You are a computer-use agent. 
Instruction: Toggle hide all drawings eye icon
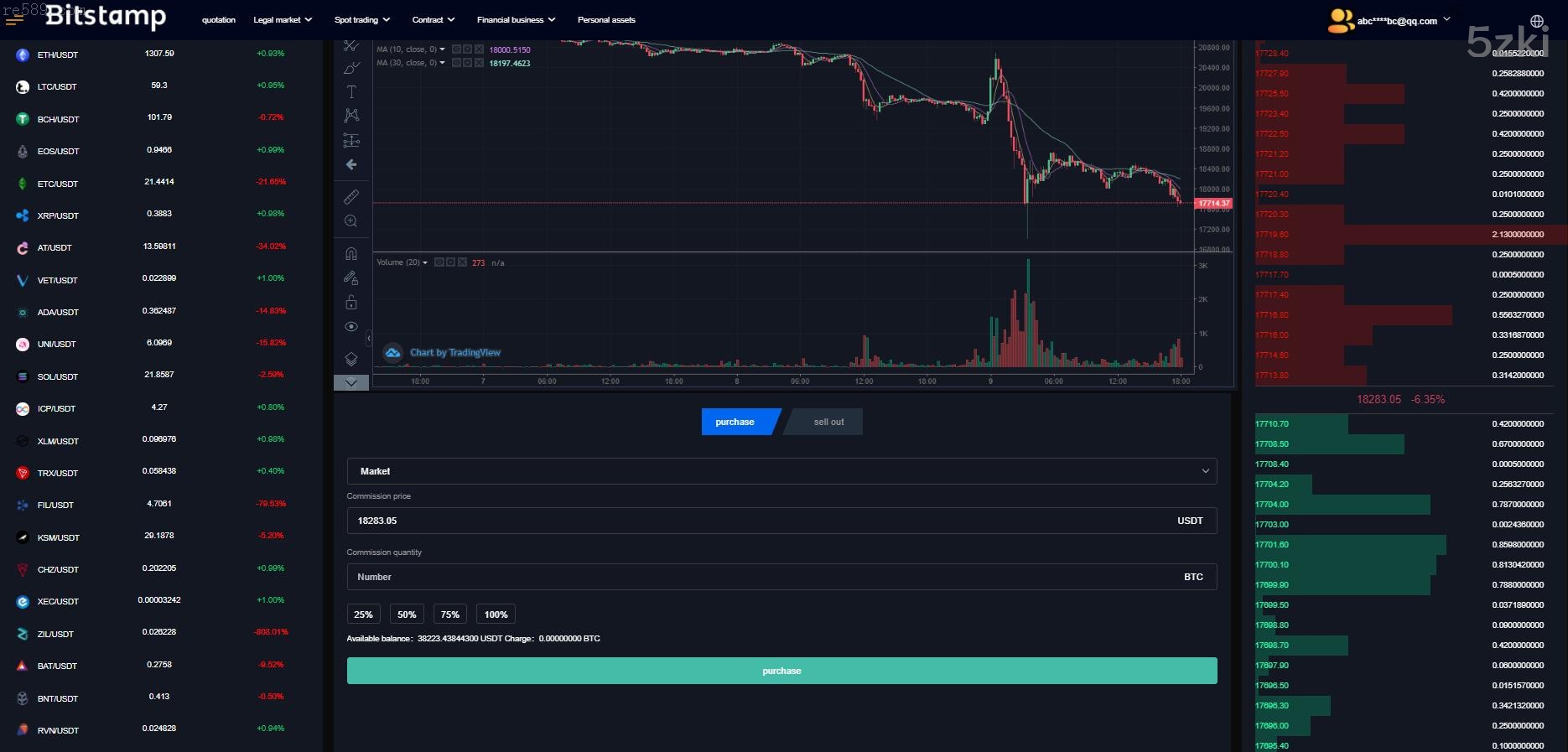pyautogui.click(x=351, y=327)
